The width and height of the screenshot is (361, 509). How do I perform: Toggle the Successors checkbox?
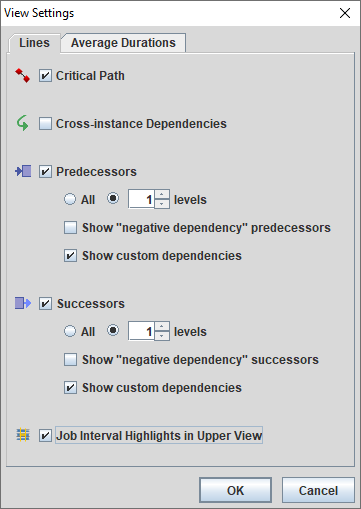[x=45, y=304]
